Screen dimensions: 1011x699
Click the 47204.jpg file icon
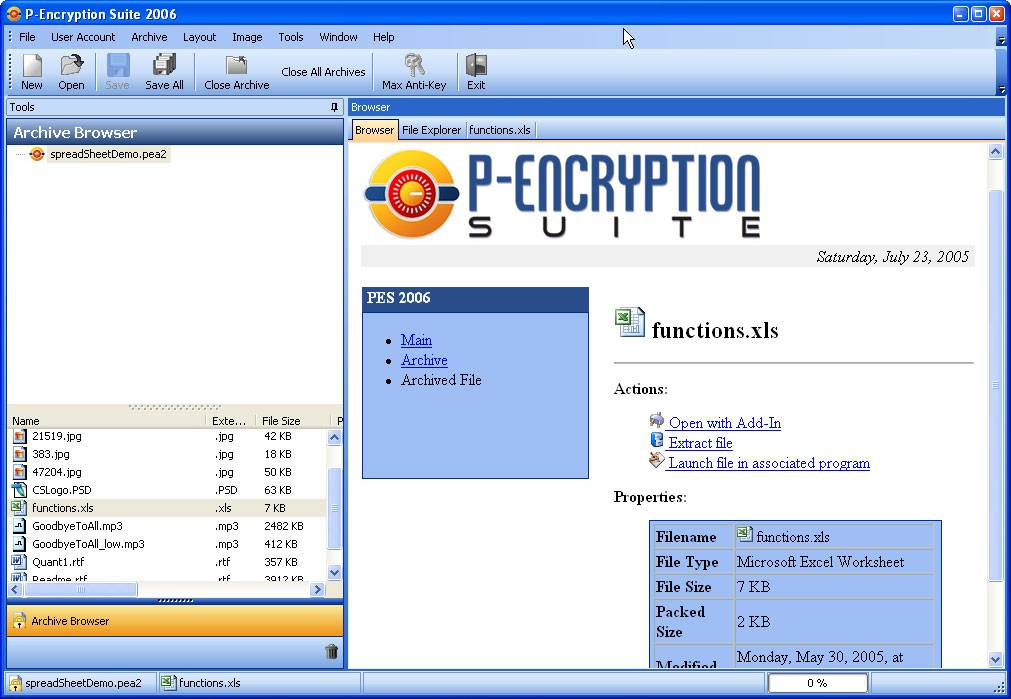[x=19, y=472]
